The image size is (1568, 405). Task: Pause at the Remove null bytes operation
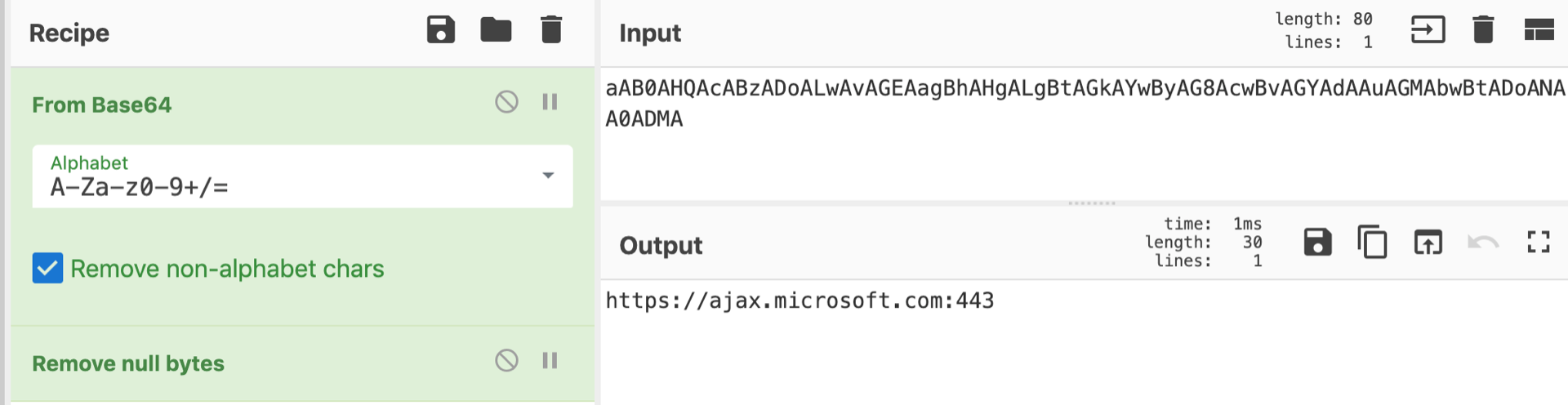pos(550,360)
